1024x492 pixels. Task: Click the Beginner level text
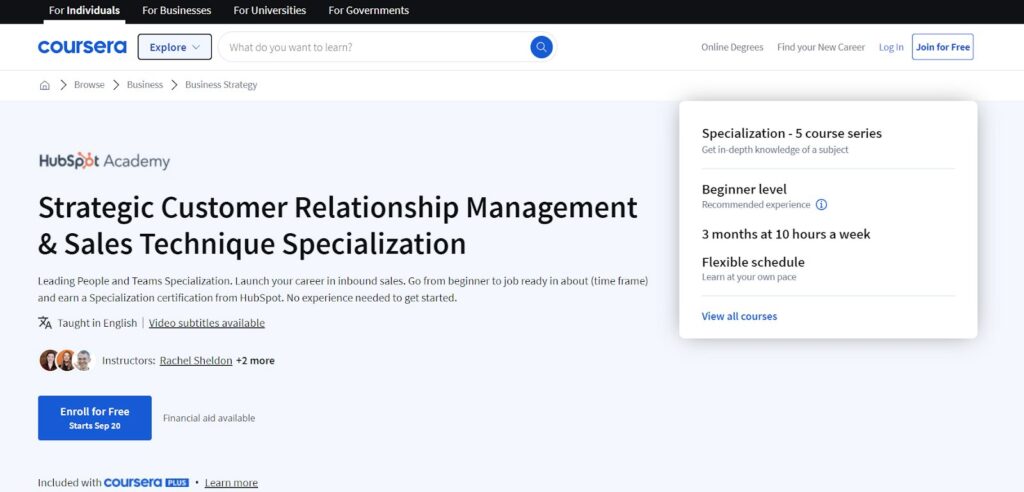(744, 189)
